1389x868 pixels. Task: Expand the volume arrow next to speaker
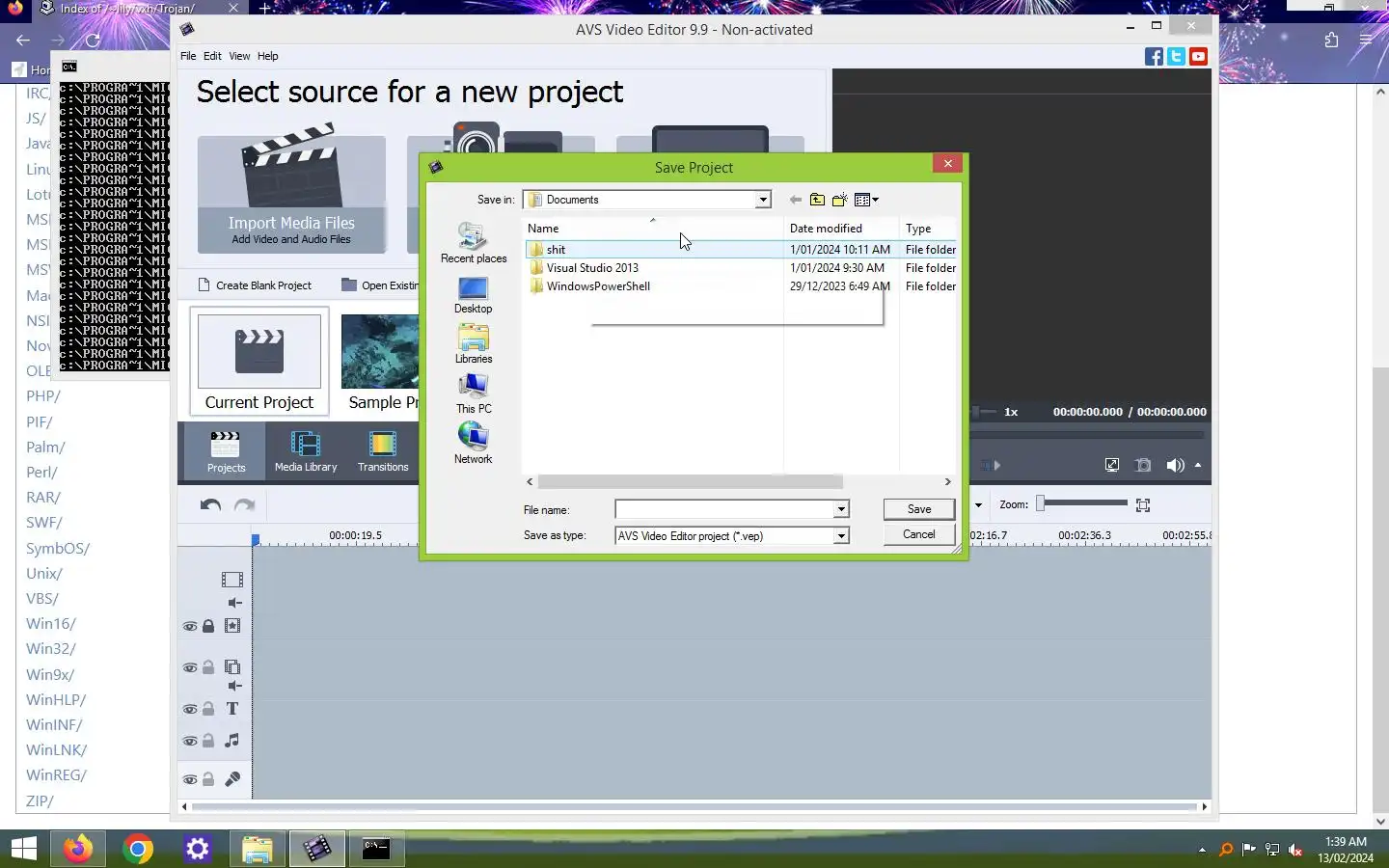(1198, 465)
